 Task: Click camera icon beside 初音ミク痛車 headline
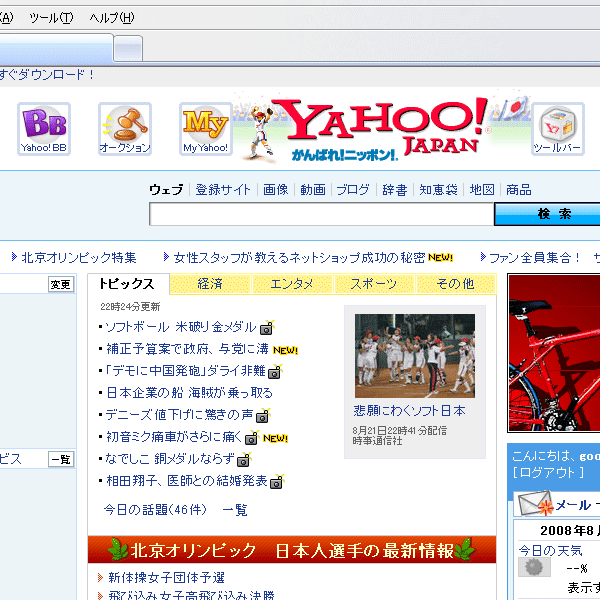click(252, 437)
